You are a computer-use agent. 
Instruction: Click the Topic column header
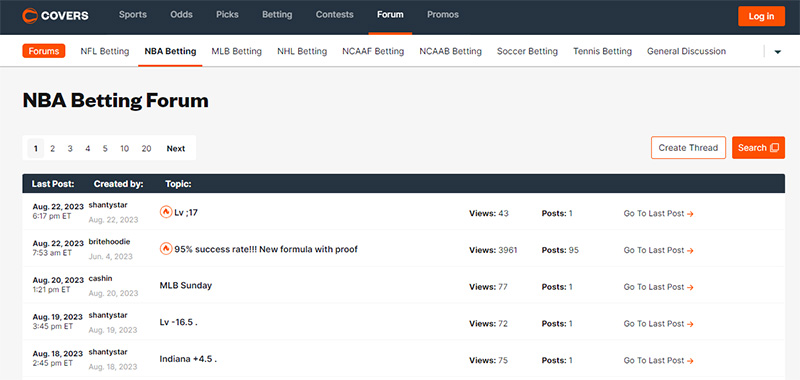[178, 184]
